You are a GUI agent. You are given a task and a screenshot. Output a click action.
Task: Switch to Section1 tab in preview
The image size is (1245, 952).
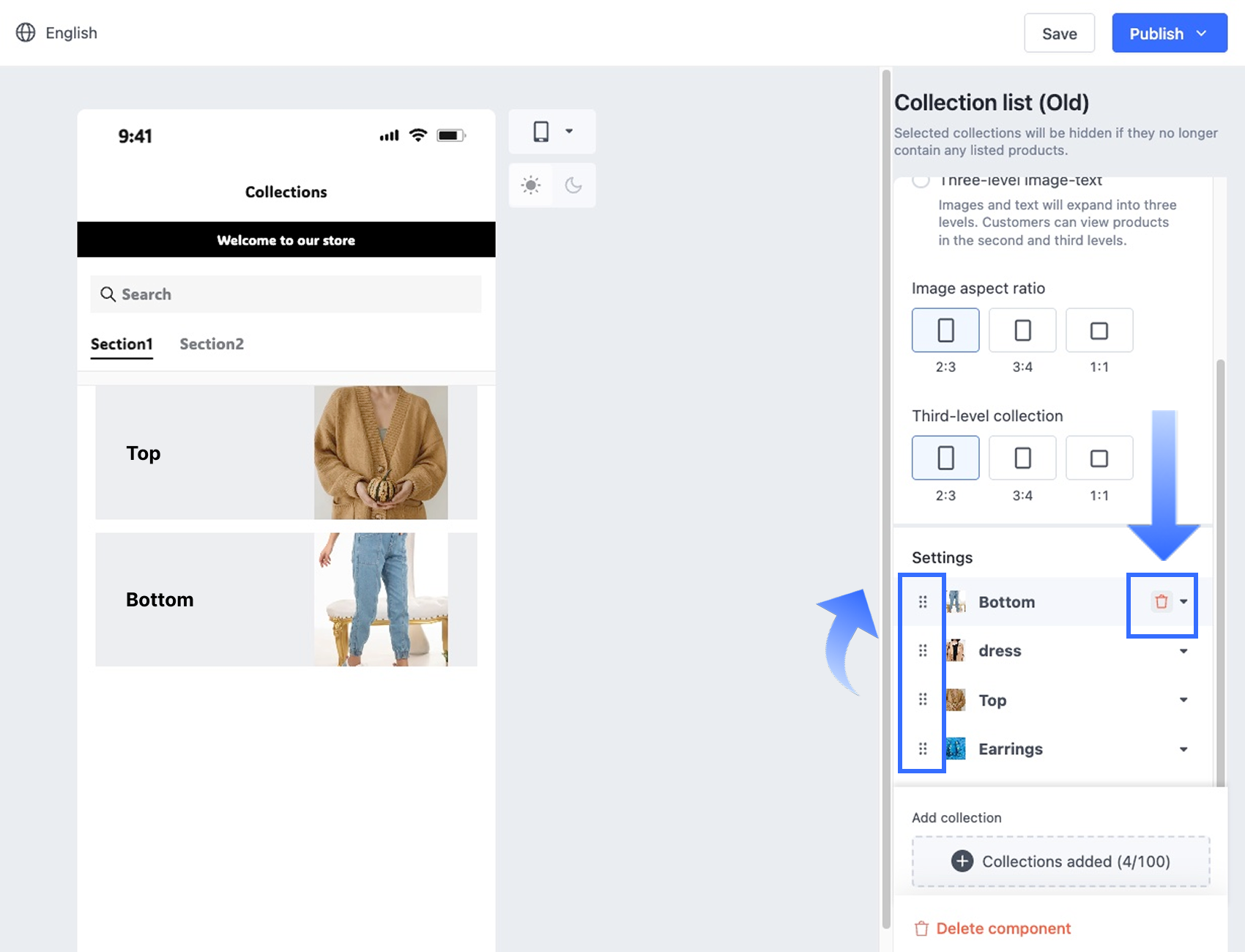coord(122,344)
